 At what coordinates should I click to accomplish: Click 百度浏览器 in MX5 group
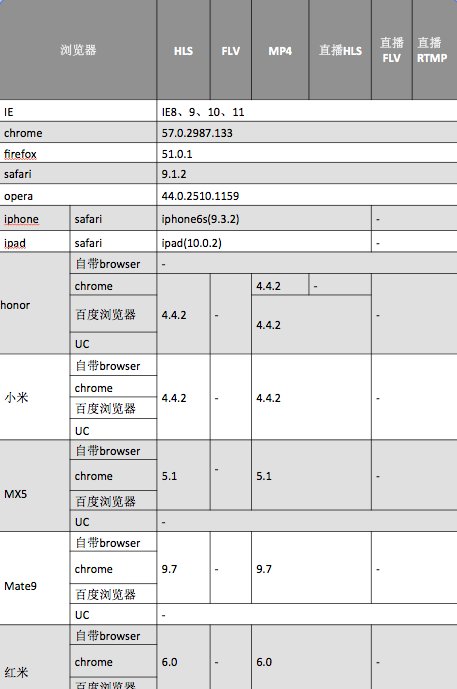113,501
